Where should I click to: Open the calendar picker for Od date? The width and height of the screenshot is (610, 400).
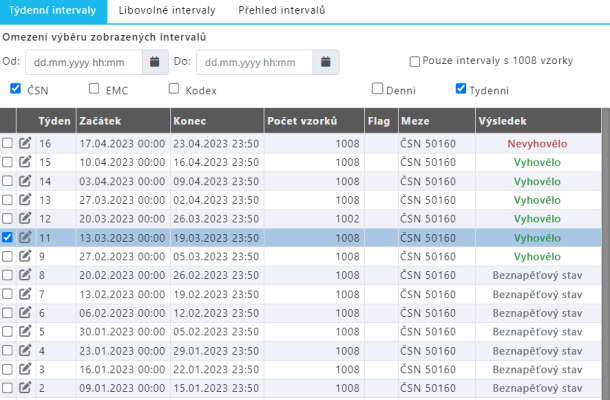(154, 62)
